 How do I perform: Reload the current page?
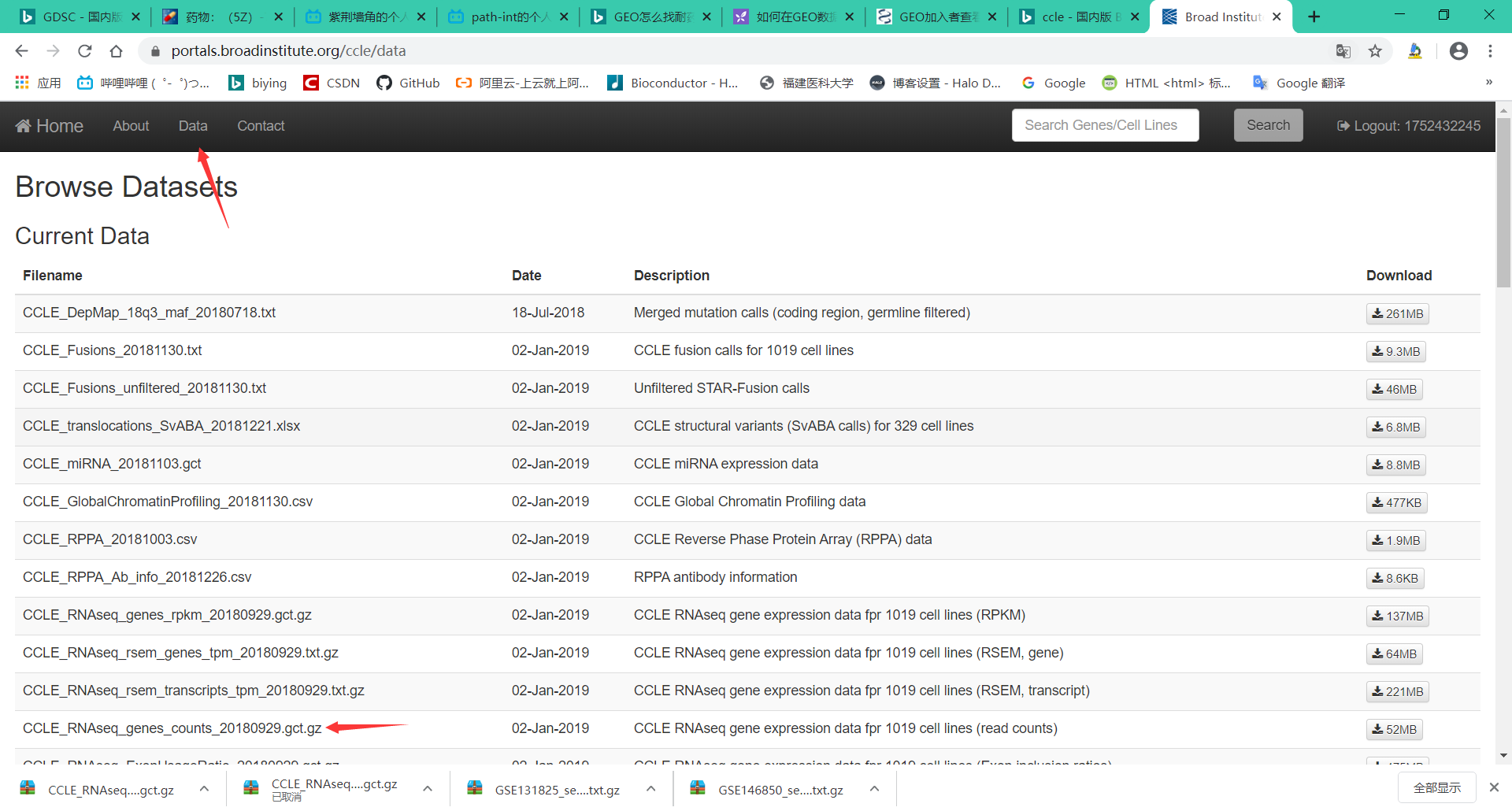84,51
